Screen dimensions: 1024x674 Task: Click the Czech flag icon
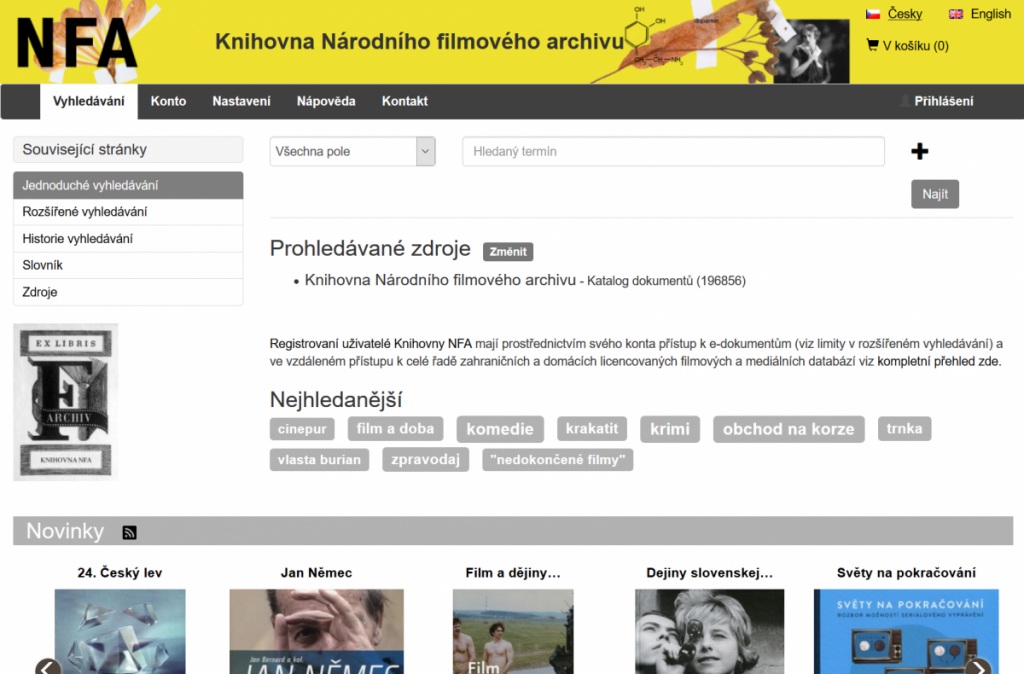[x=872, y=14]
